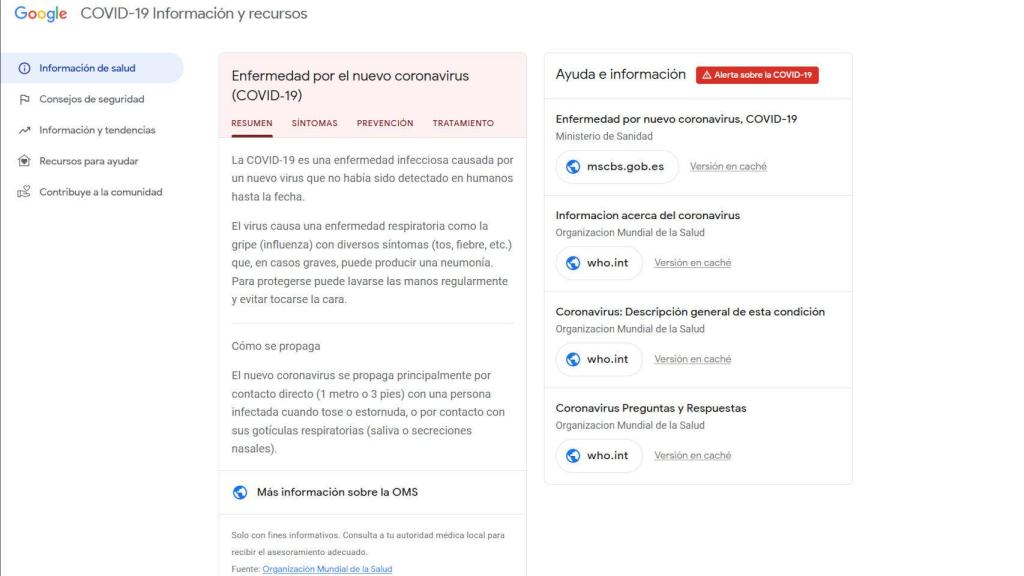The image size is (1024, 576).
Task: Switch to the SÍNTOMAS tab
Action: pyautogui.click(x=314, y=123)
